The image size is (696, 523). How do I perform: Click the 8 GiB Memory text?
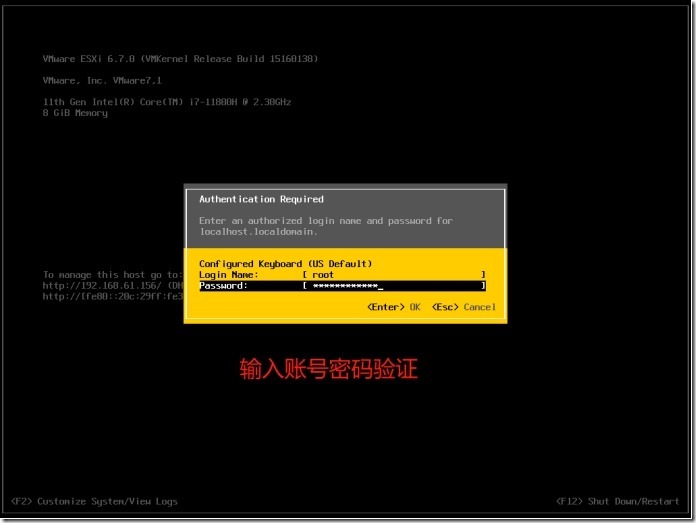pyautogui.click(x=75, y=113)
